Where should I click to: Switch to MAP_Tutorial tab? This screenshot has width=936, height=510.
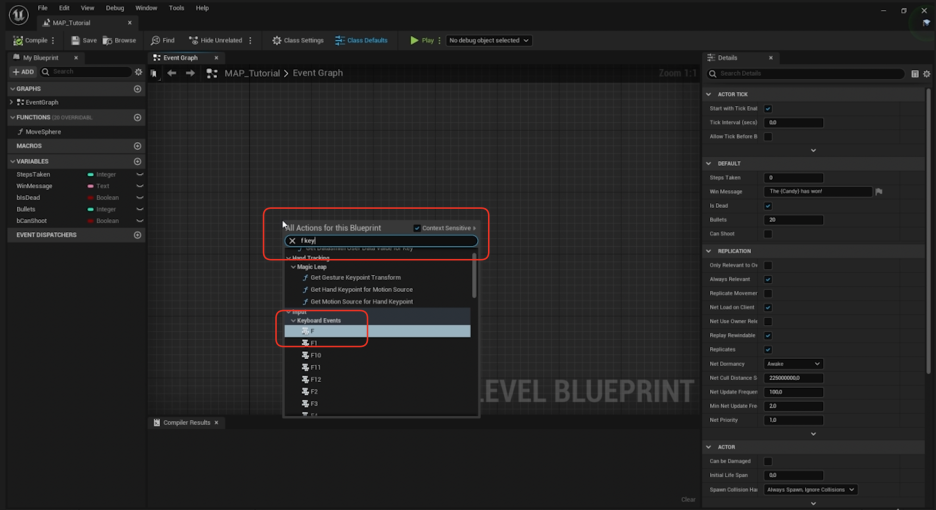71,23
